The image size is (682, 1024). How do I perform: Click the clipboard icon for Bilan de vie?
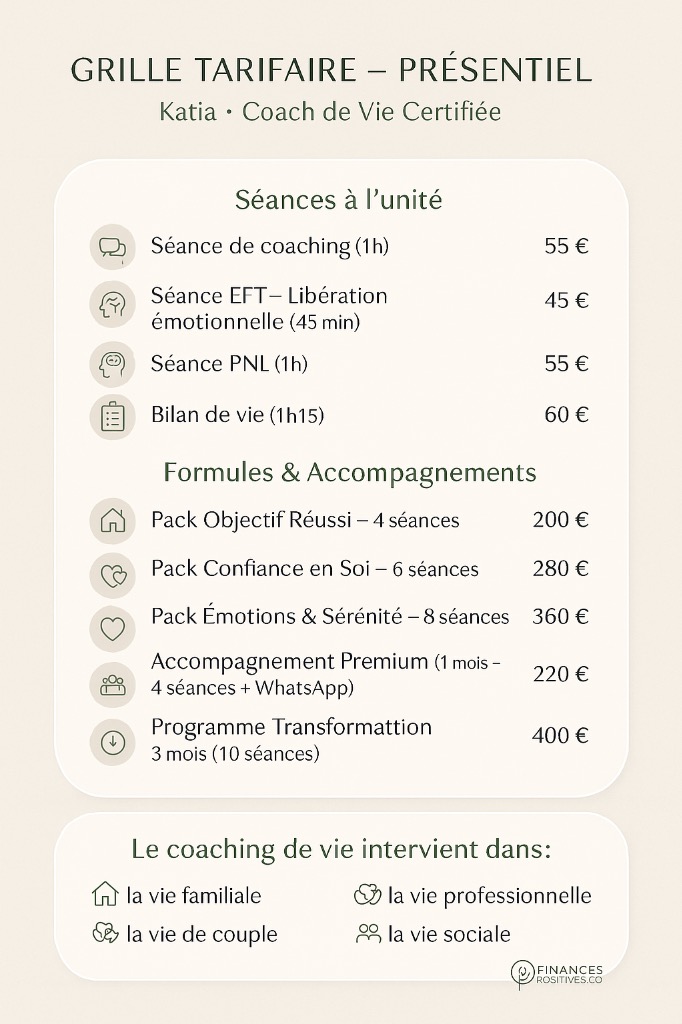112,416
